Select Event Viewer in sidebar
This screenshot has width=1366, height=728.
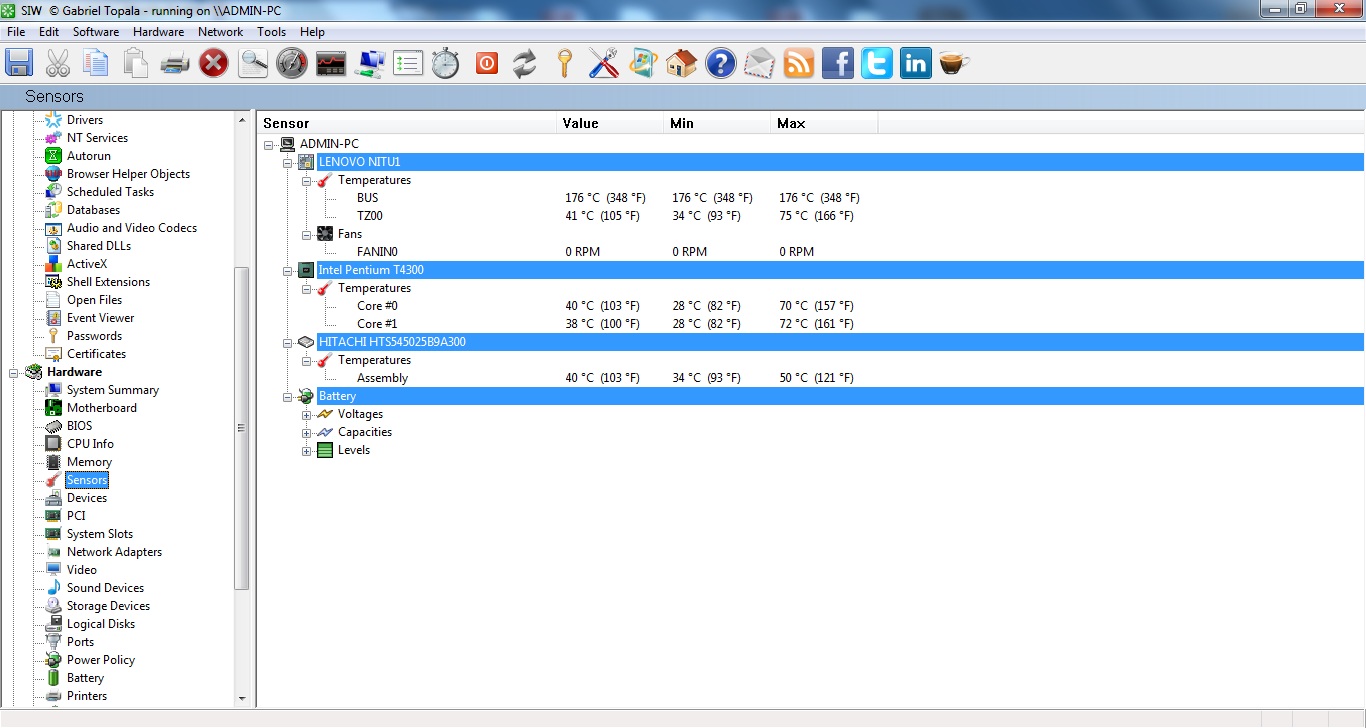(100, 318)
